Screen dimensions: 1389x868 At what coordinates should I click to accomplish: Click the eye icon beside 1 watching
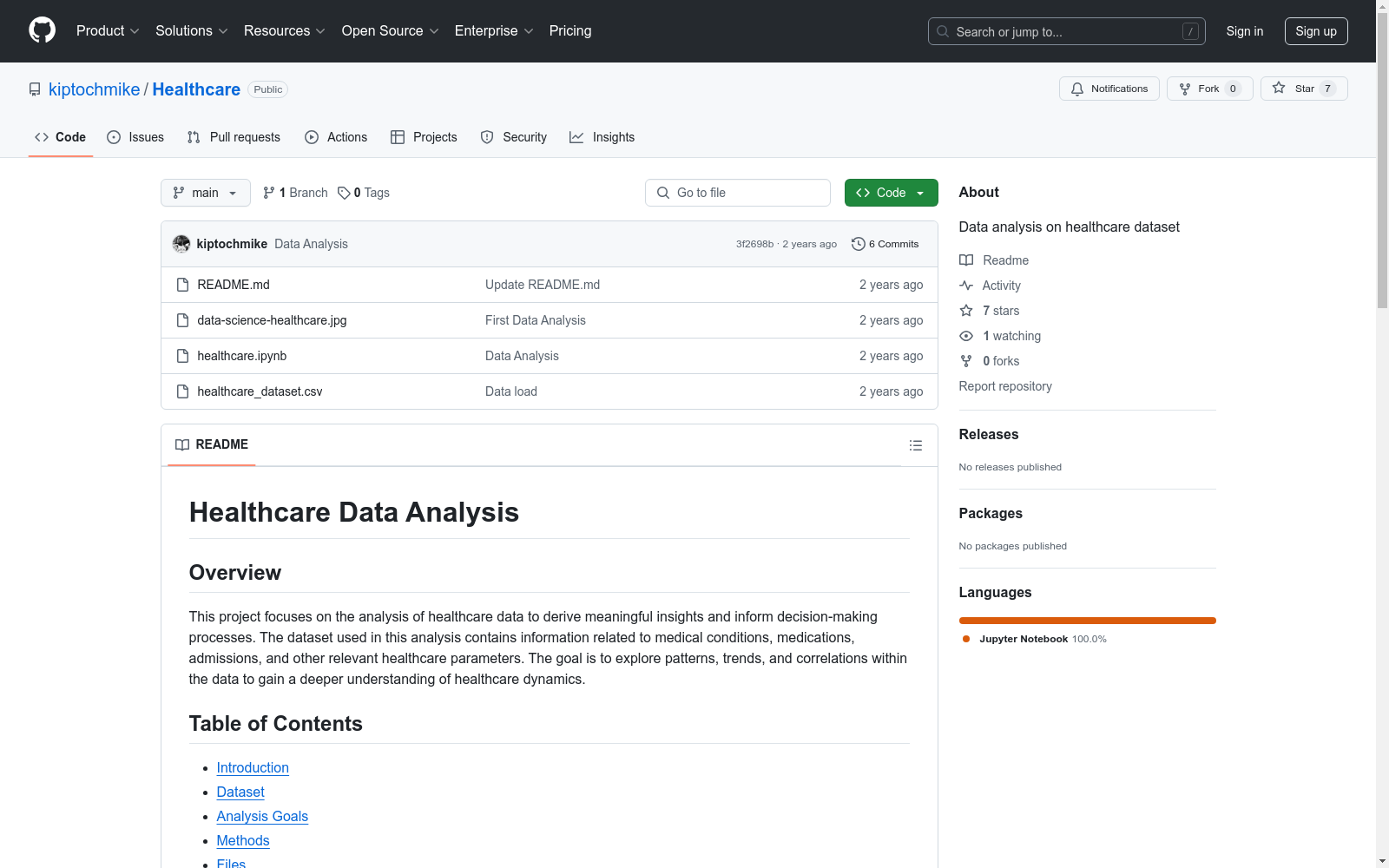pyautogui.click(x=966, y=336)
